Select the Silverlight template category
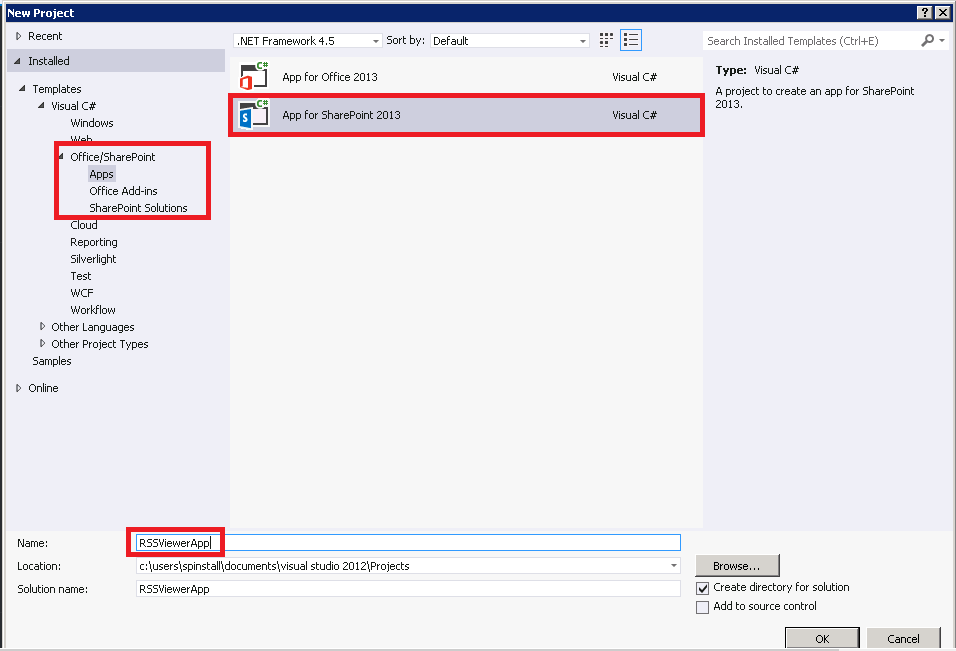The image size is (956, 651). [x=93, y=259]
